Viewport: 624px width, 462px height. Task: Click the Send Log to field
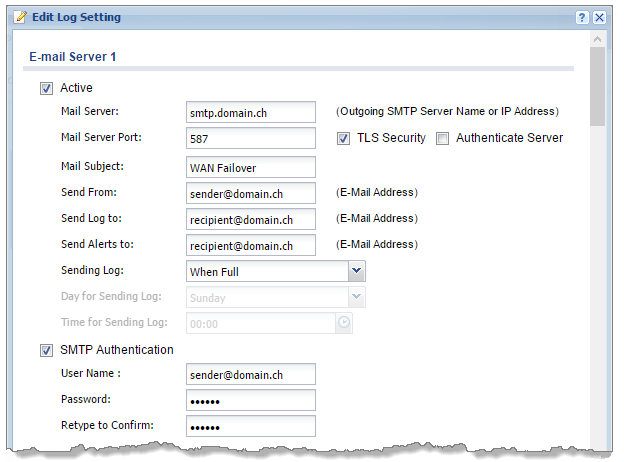coord(250,219)
